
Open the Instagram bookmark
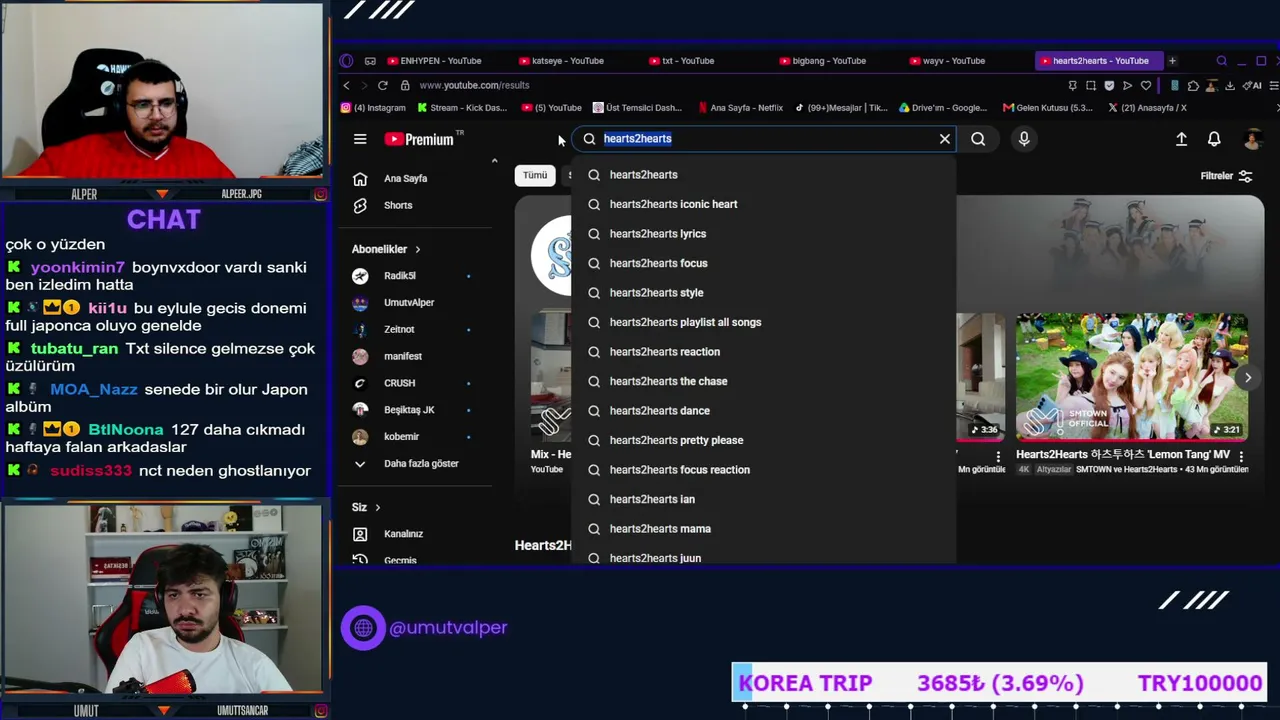click(373, 108)
